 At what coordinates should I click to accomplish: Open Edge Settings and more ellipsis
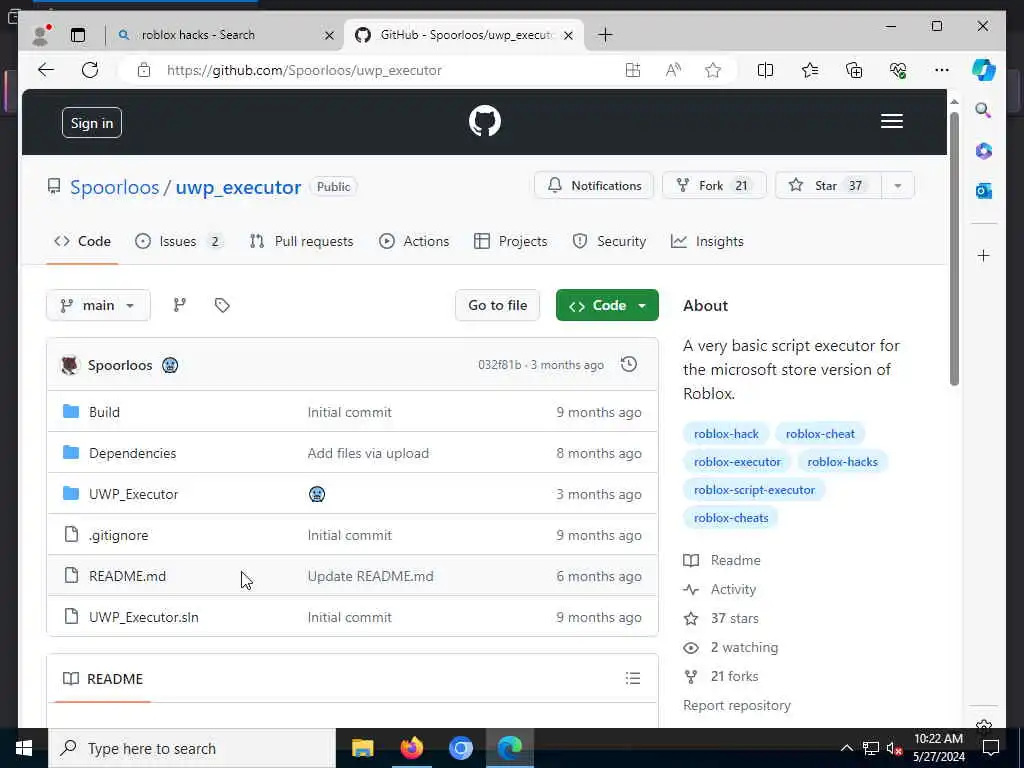tap(942, 70)
